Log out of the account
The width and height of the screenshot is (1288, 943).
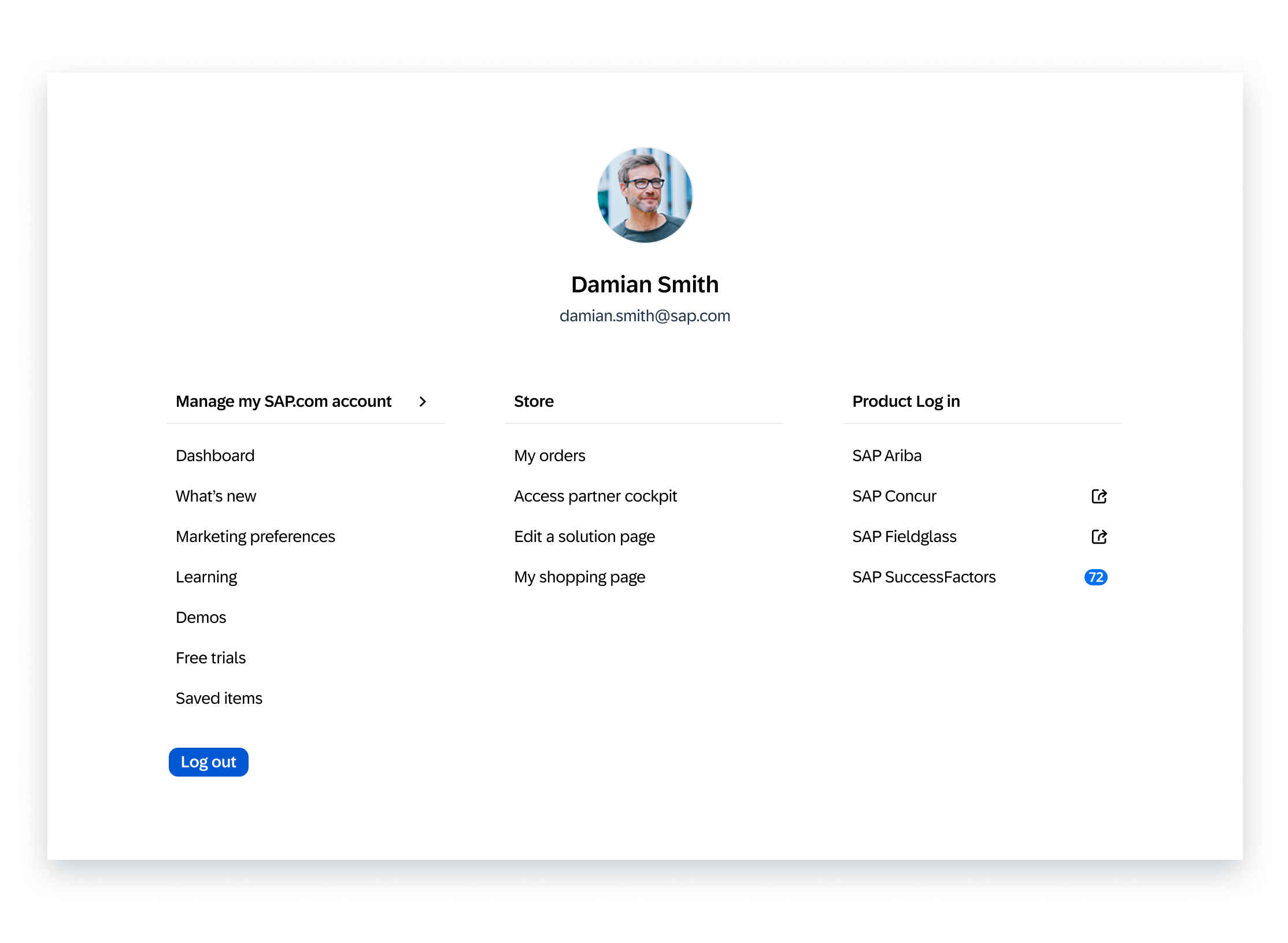tap(209, 762)
